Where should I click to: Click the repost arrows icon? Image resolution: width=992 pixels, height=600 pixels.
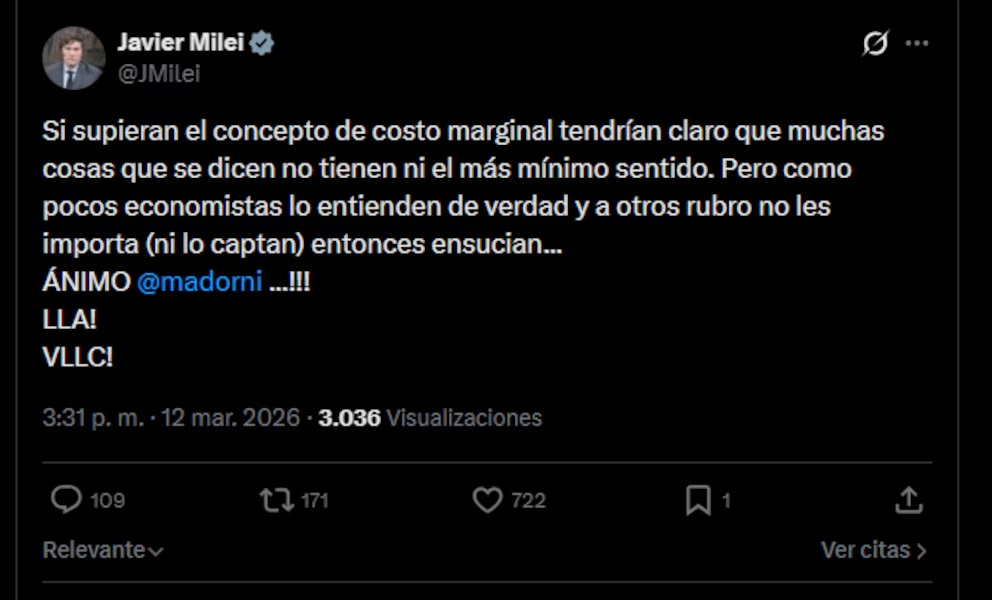pos(276,500)
